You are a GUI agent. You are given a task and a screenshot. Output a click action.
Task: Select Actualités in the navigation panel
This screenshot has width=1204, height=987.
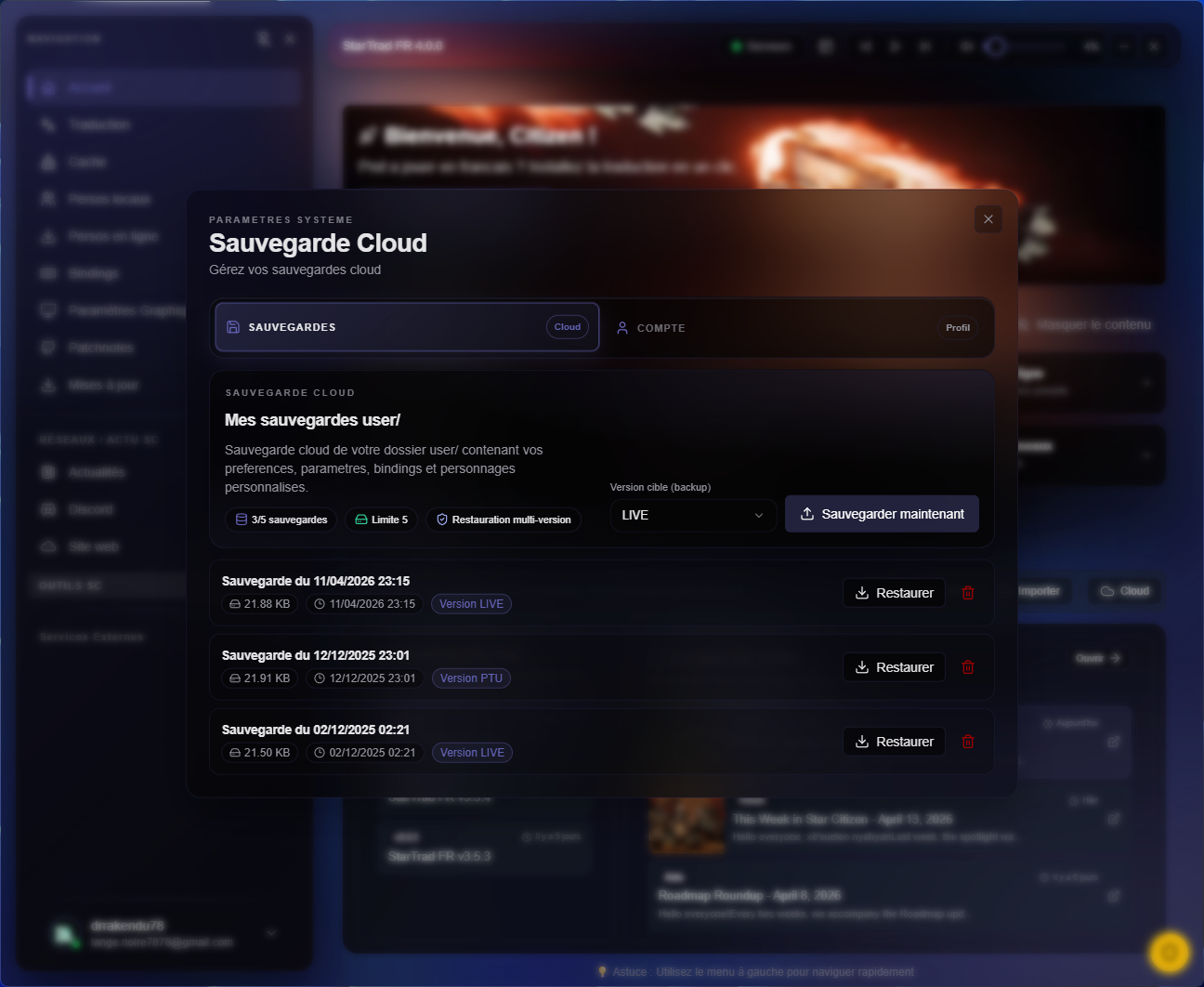coord(96,472)
